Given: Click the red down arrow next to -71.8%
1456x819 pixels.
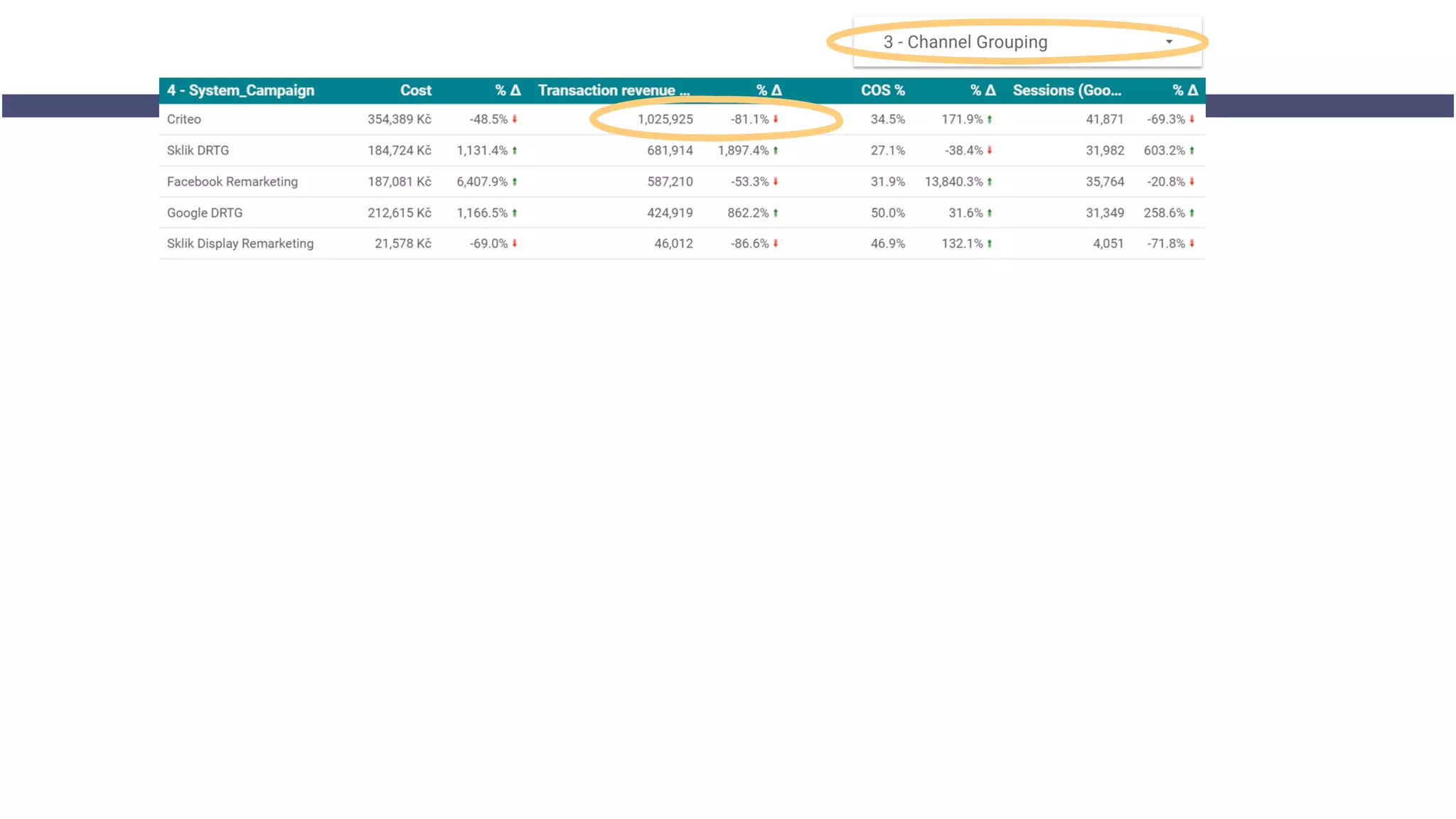Looking at the screenshot, I should coord(1192,244).
